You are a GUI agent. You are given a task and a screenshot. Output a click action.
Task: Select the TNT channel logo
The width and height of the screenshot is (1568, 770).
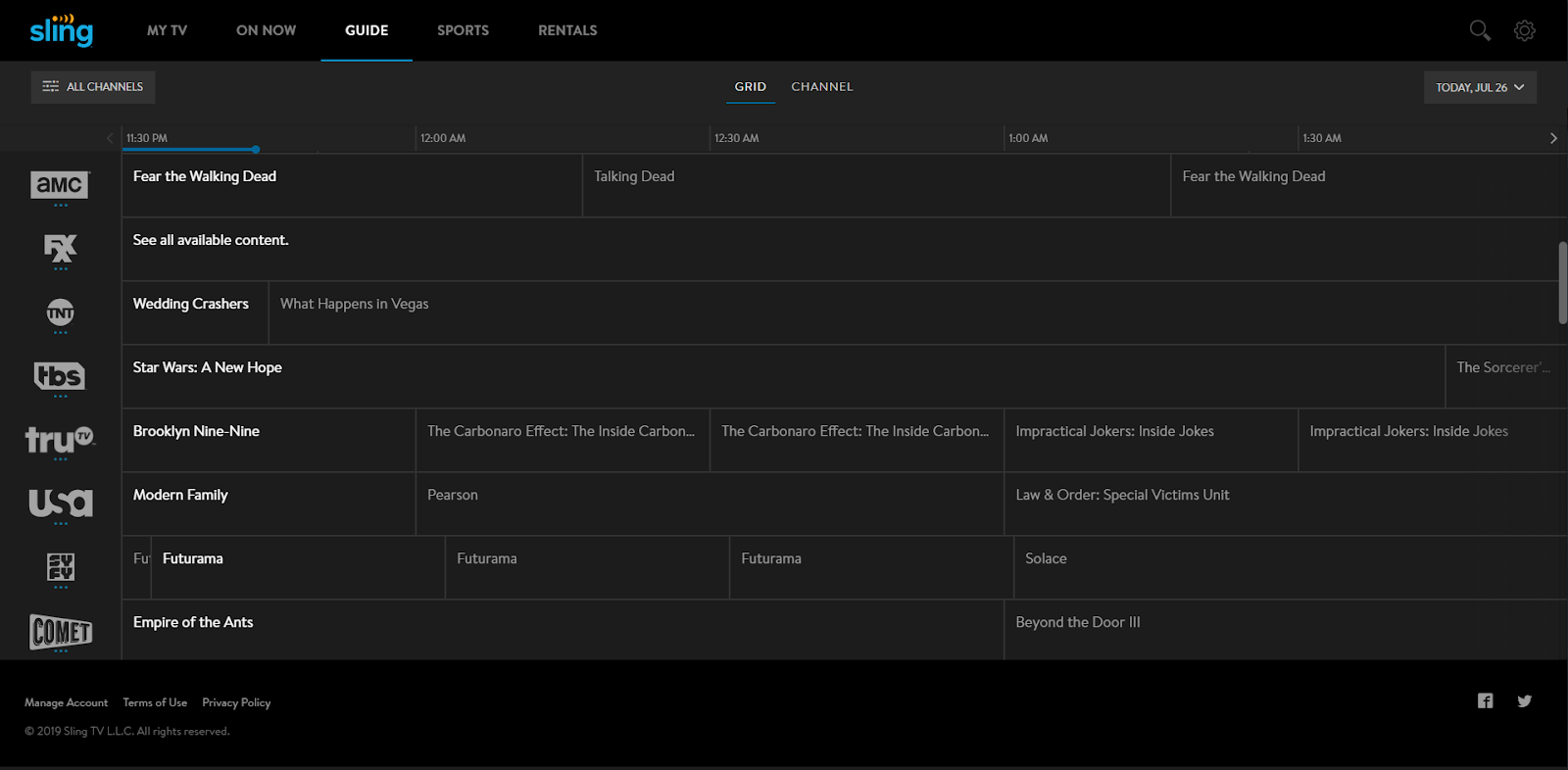(x=61, y=313)
